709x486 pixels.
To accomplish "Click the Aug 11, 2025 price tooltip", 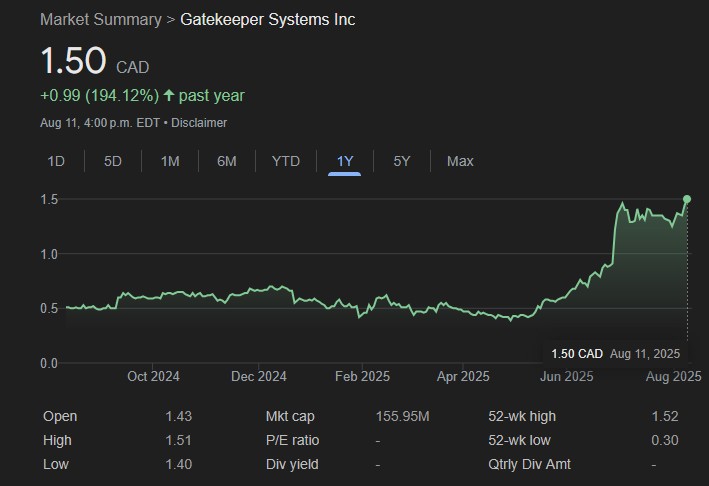I will (x=615, y=353).
